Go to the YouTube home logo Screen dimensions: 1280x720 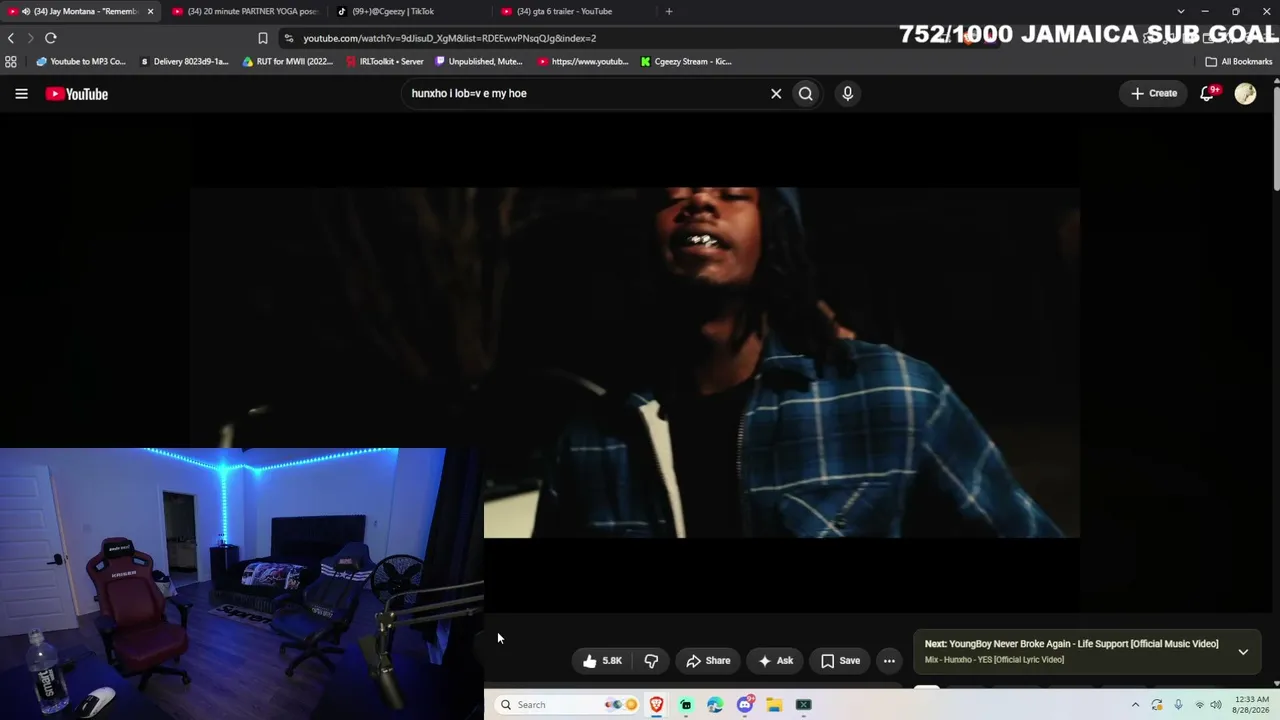tap(77, 94)
